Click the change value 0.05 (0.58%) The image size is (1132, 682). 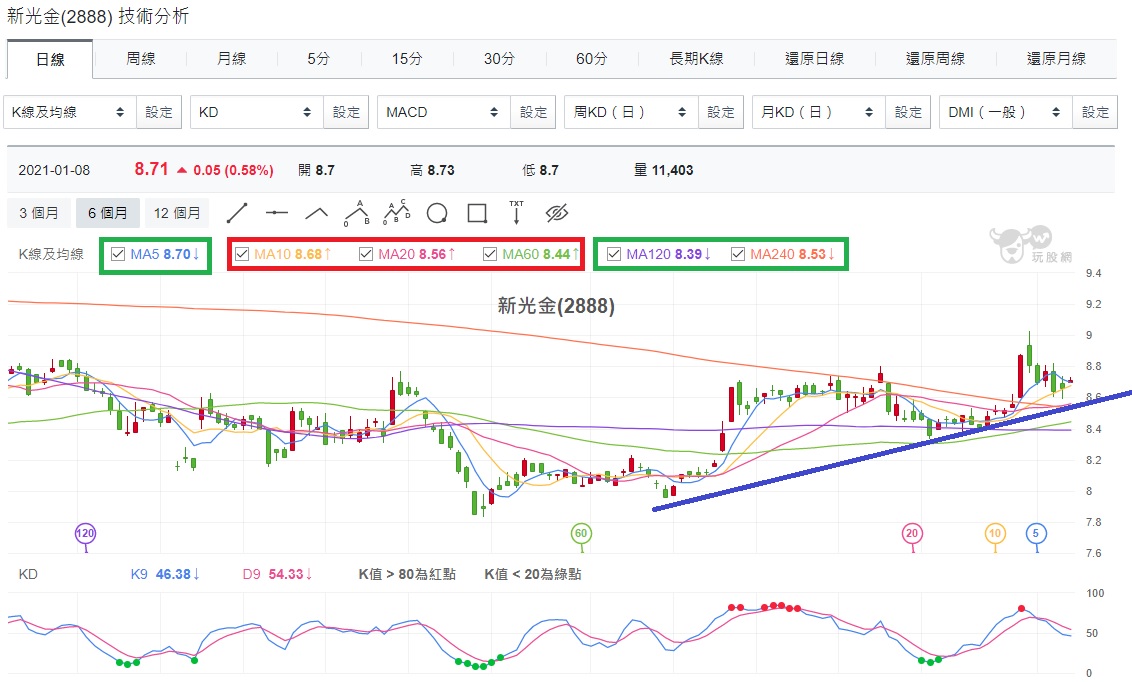(x=233, y=170)
